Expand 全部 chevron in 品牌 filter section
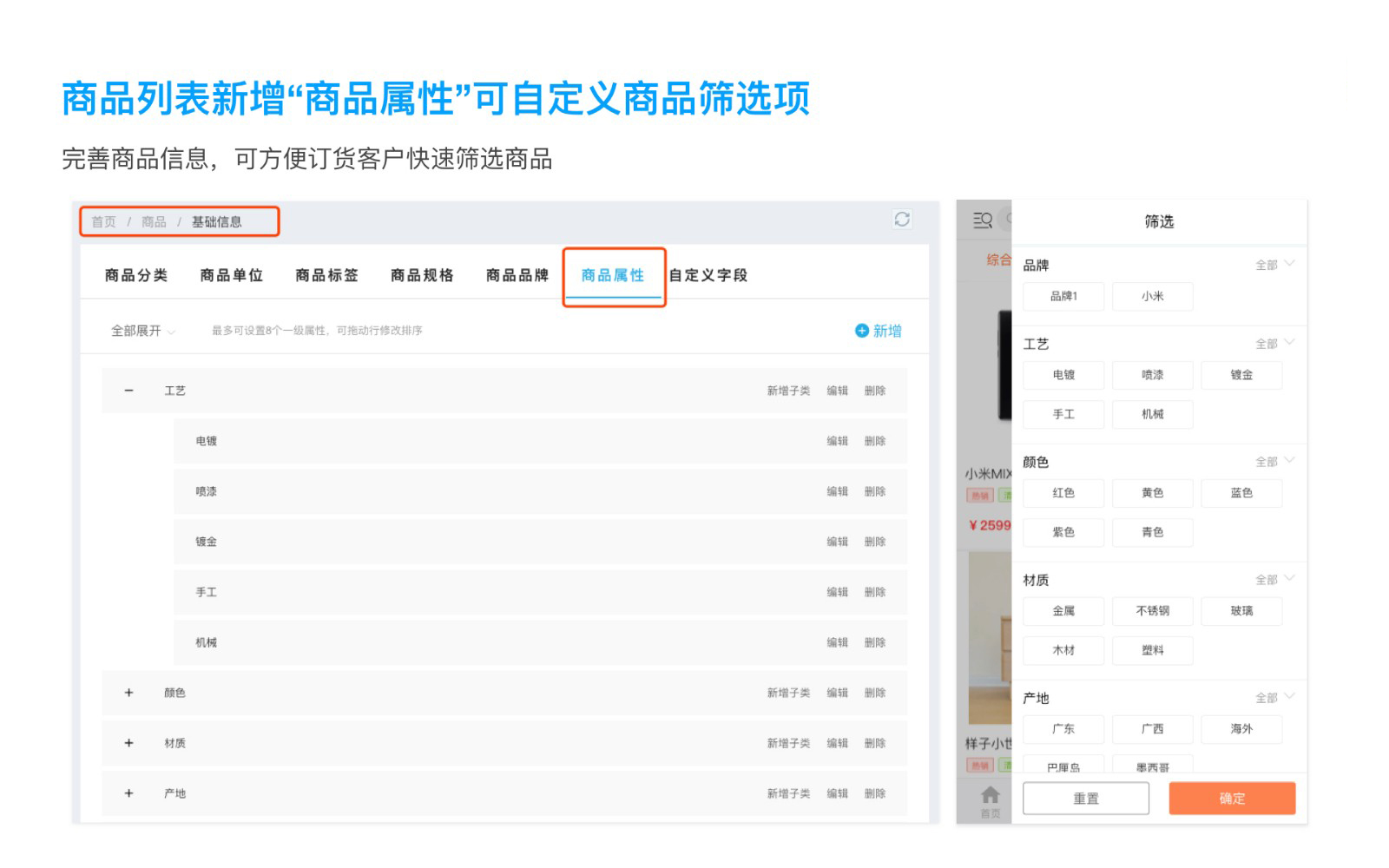Image resolution: width=1389 pixels, height=868 pixels. pos(1289,264)
